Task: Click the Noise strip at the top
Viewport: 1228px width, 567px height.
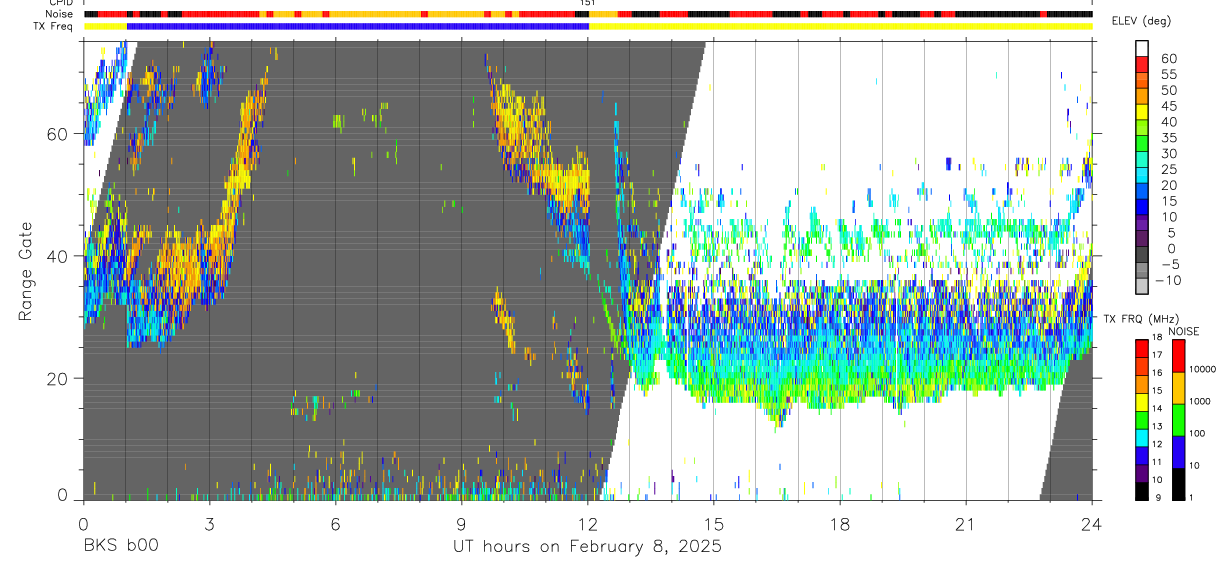Action: click(x=588, y=14)
